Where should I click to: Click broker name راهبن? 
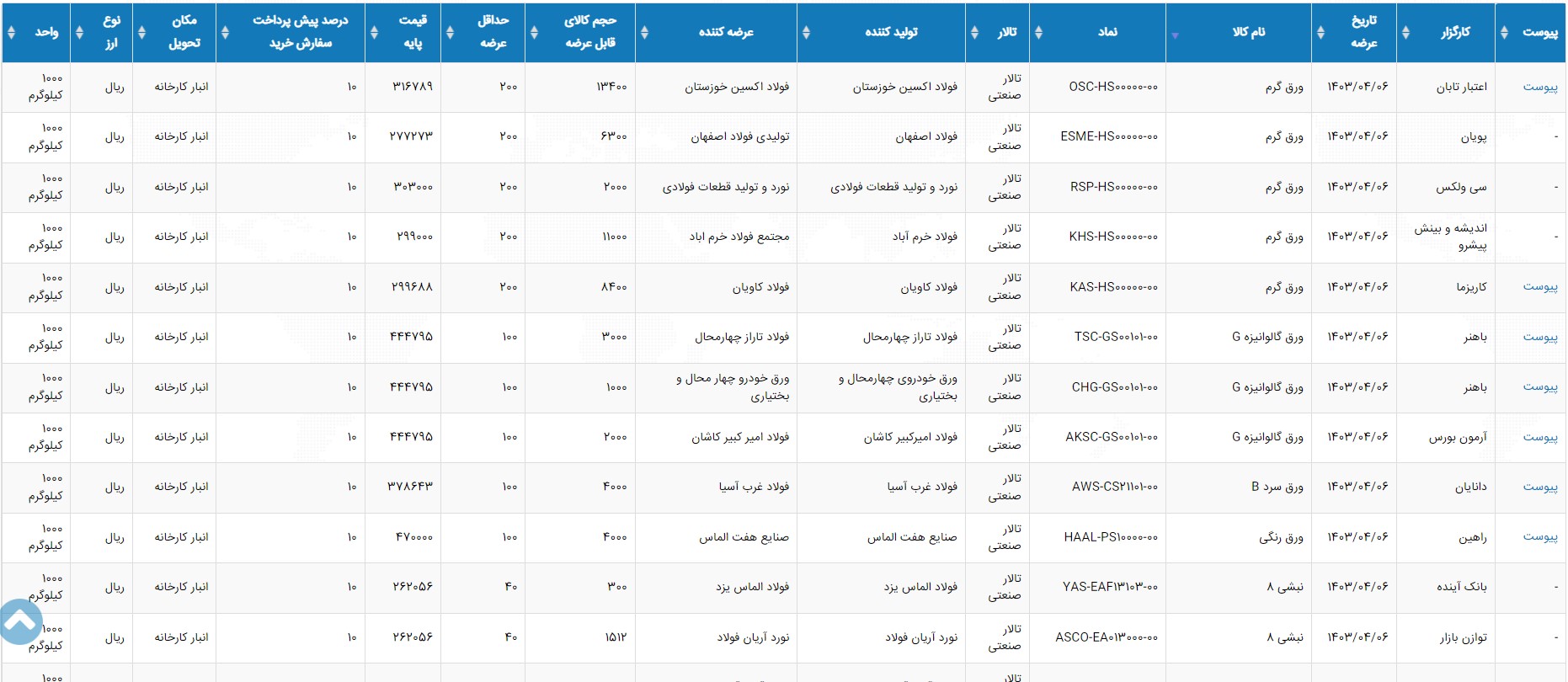click(1473, 537)
